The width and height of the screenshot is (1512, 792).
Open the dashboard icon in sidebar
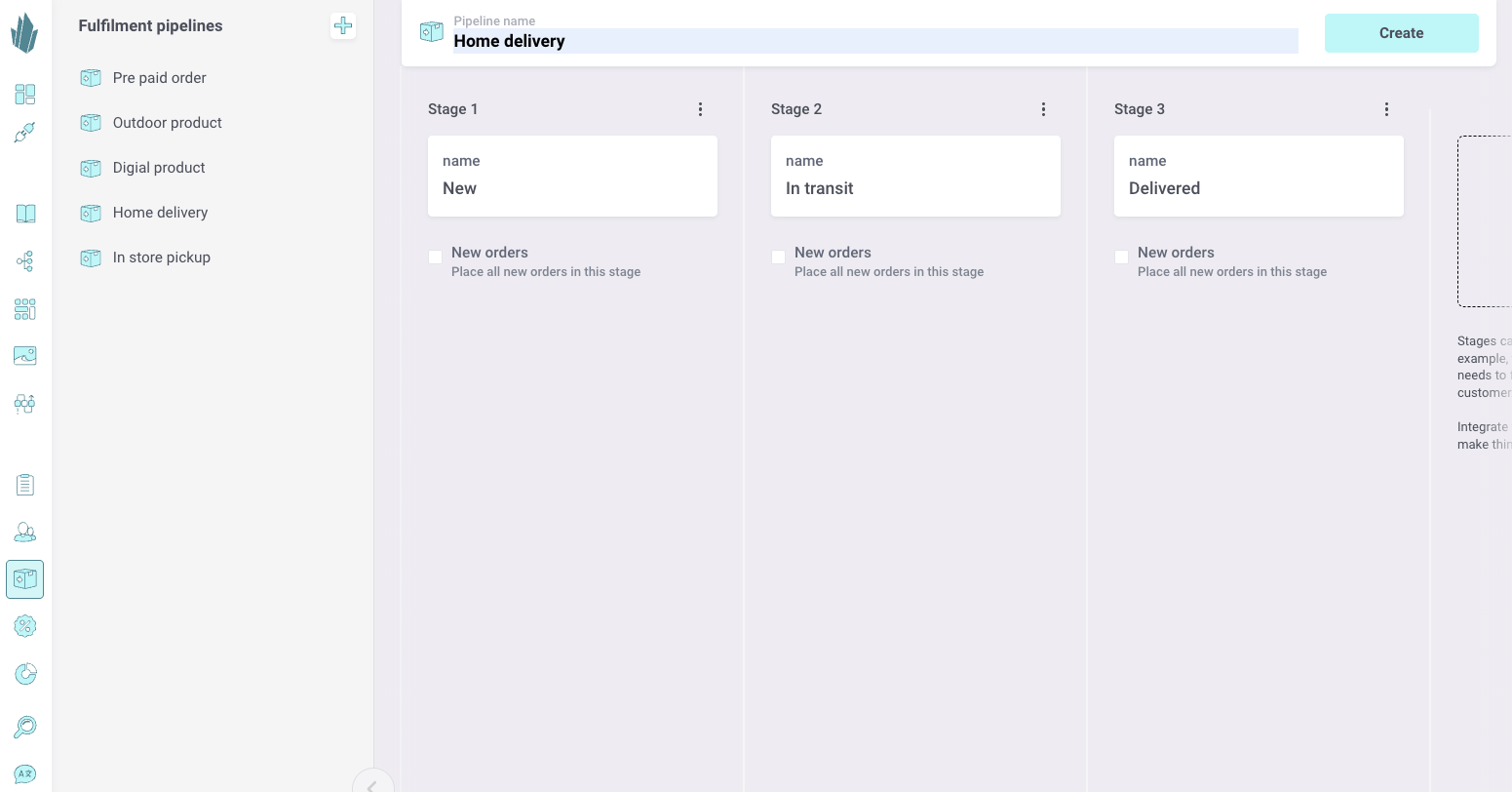(25, 94)
